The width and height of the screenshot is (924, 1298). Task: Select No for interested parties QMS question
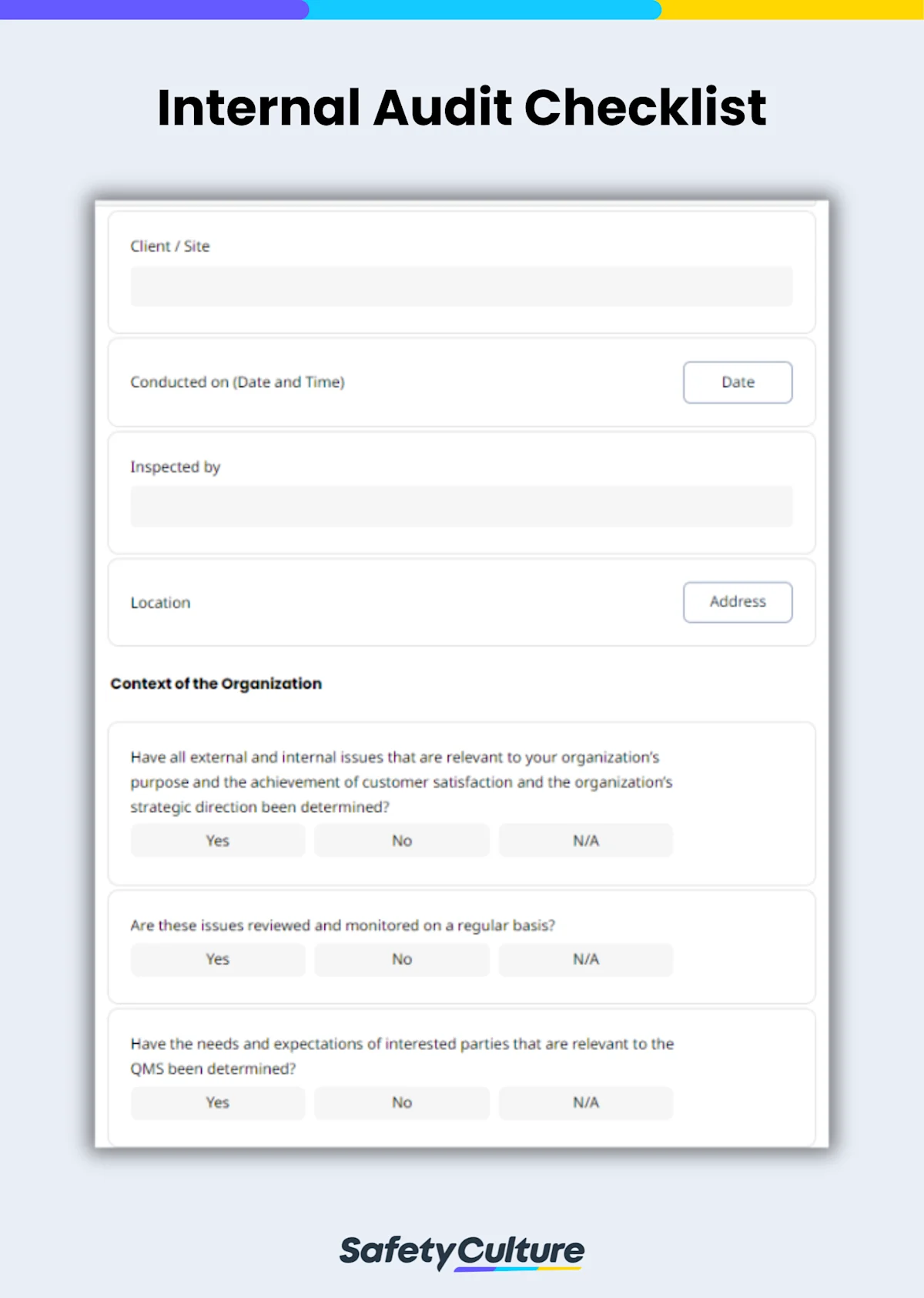[x=401, y=1102]
